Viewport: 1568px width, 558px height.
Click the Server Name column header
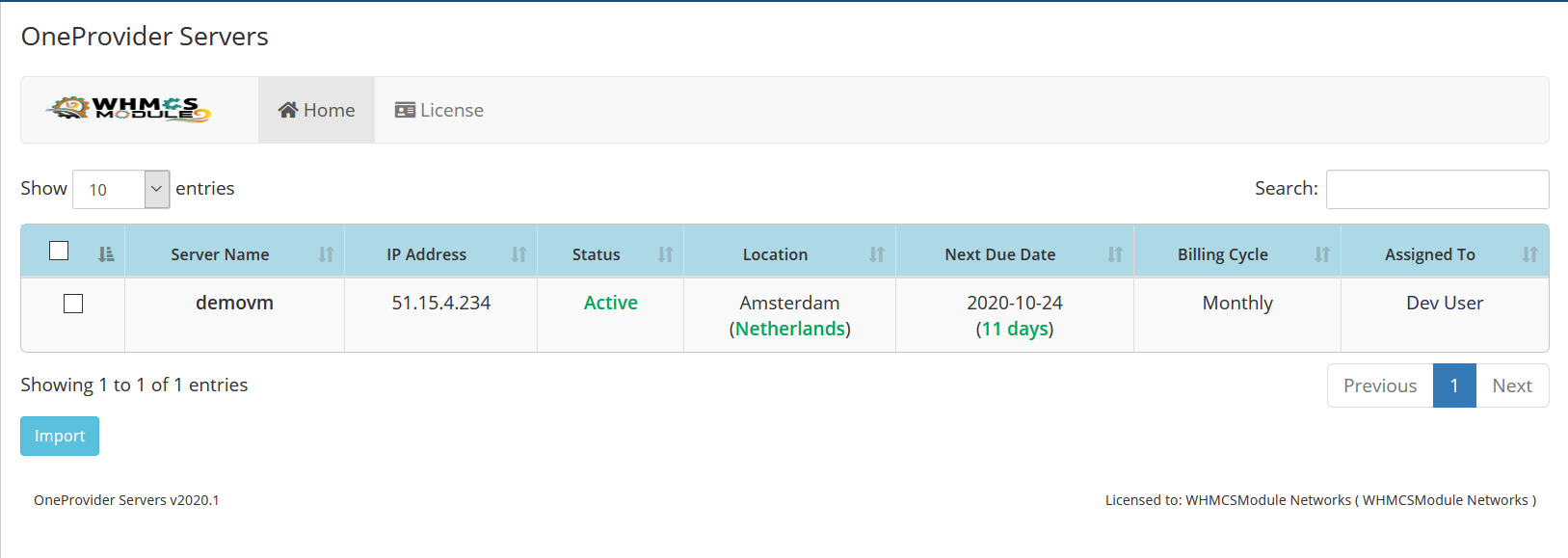[x=234, y=252]
